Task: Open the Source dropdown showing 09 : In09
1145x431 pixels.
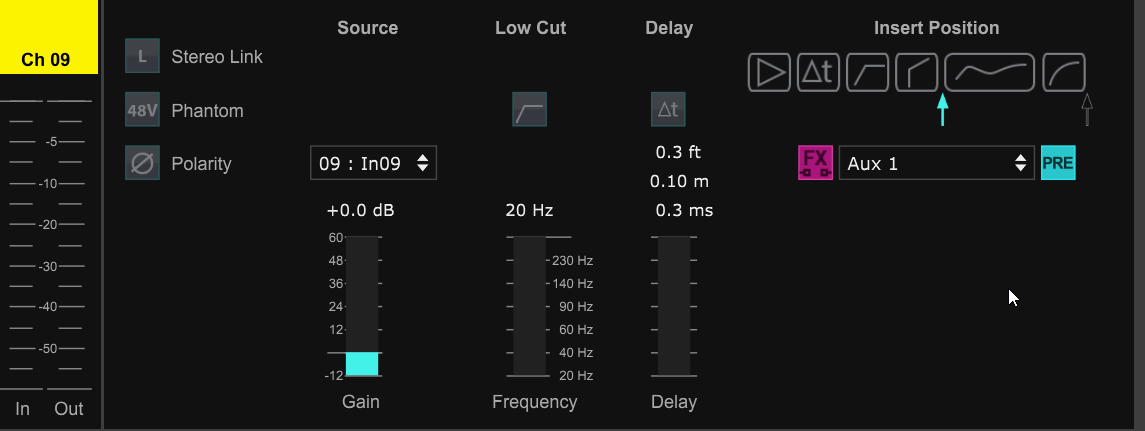Action: [373, 163]
